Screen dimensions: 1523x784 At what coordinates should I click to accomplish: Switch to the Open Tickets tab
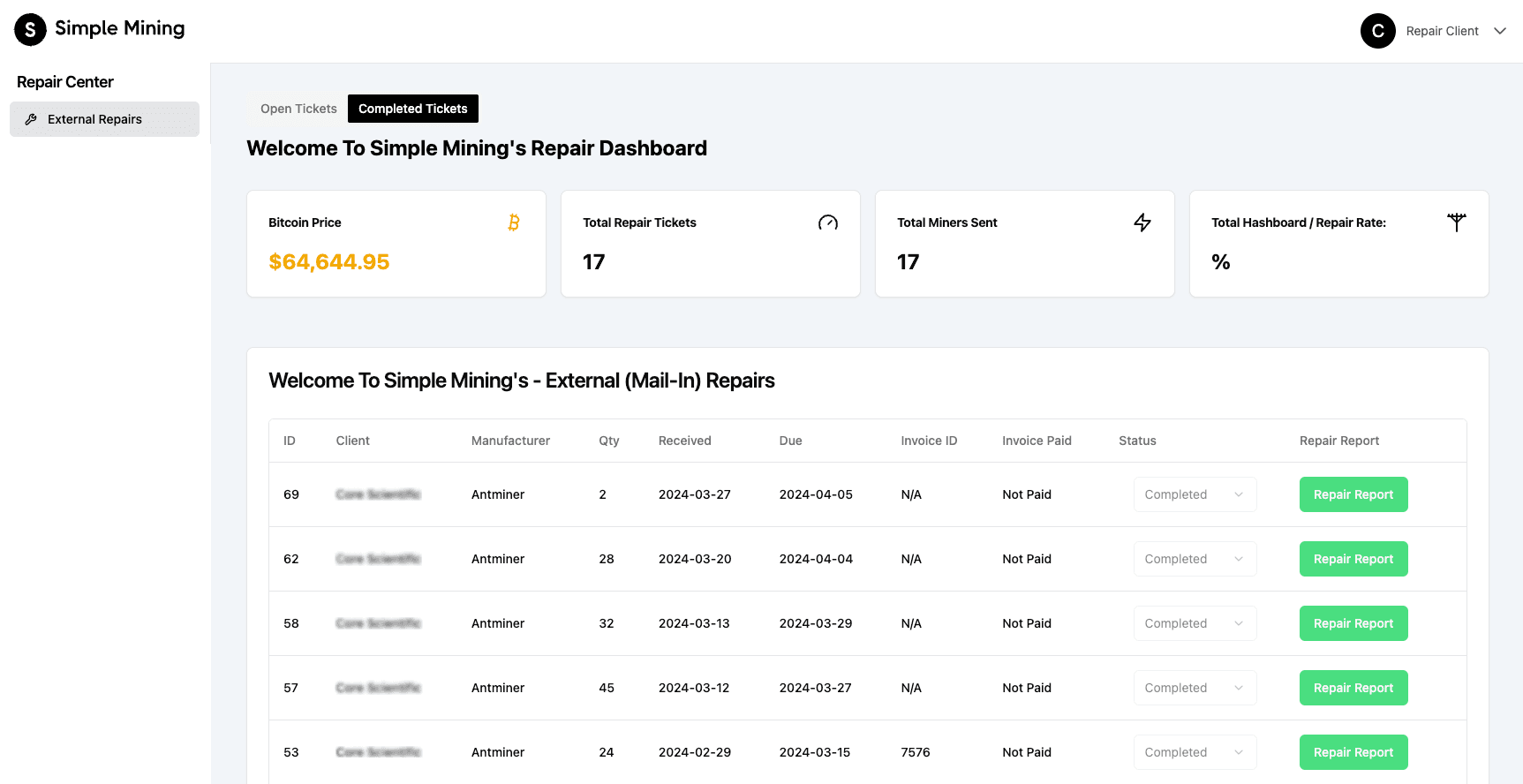click(298, 109)
